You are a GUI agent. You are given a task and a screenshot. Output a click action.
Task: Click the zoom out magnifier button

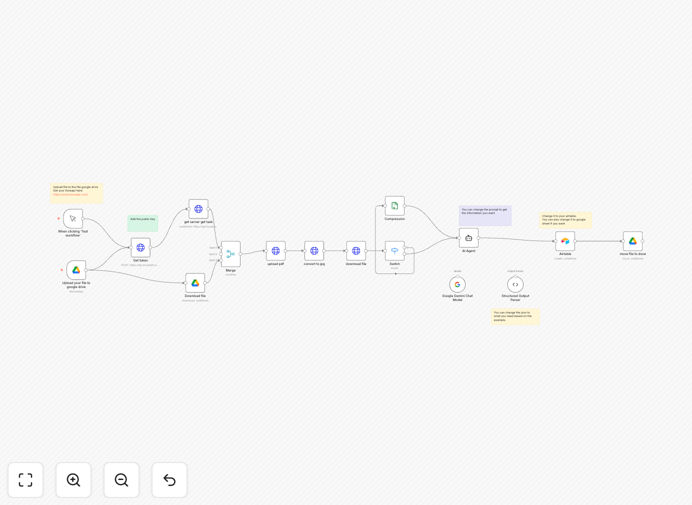pyautogui.click(x=121, y=480)
